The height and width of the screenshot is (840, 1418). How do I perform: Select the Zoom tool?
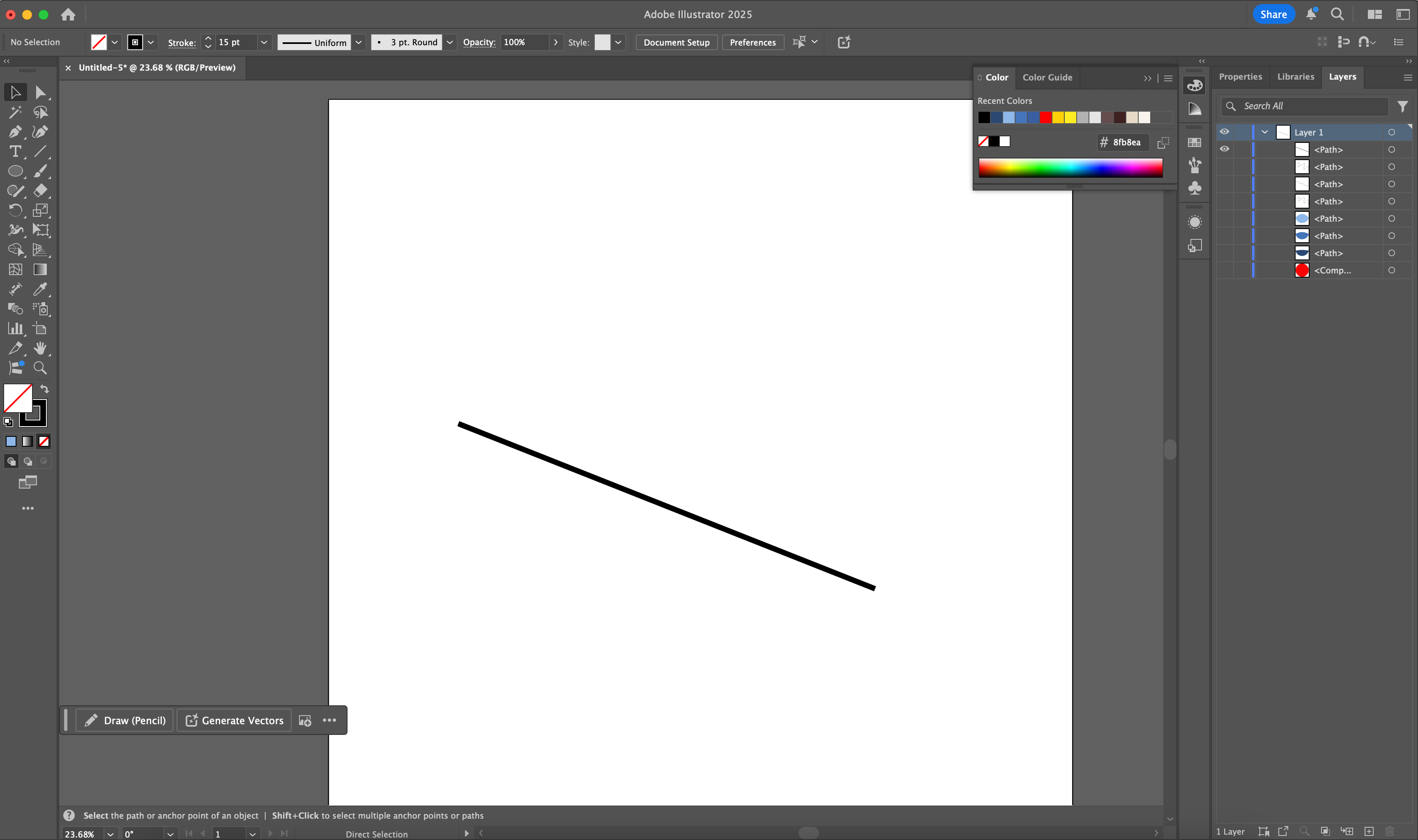point(40,367)
